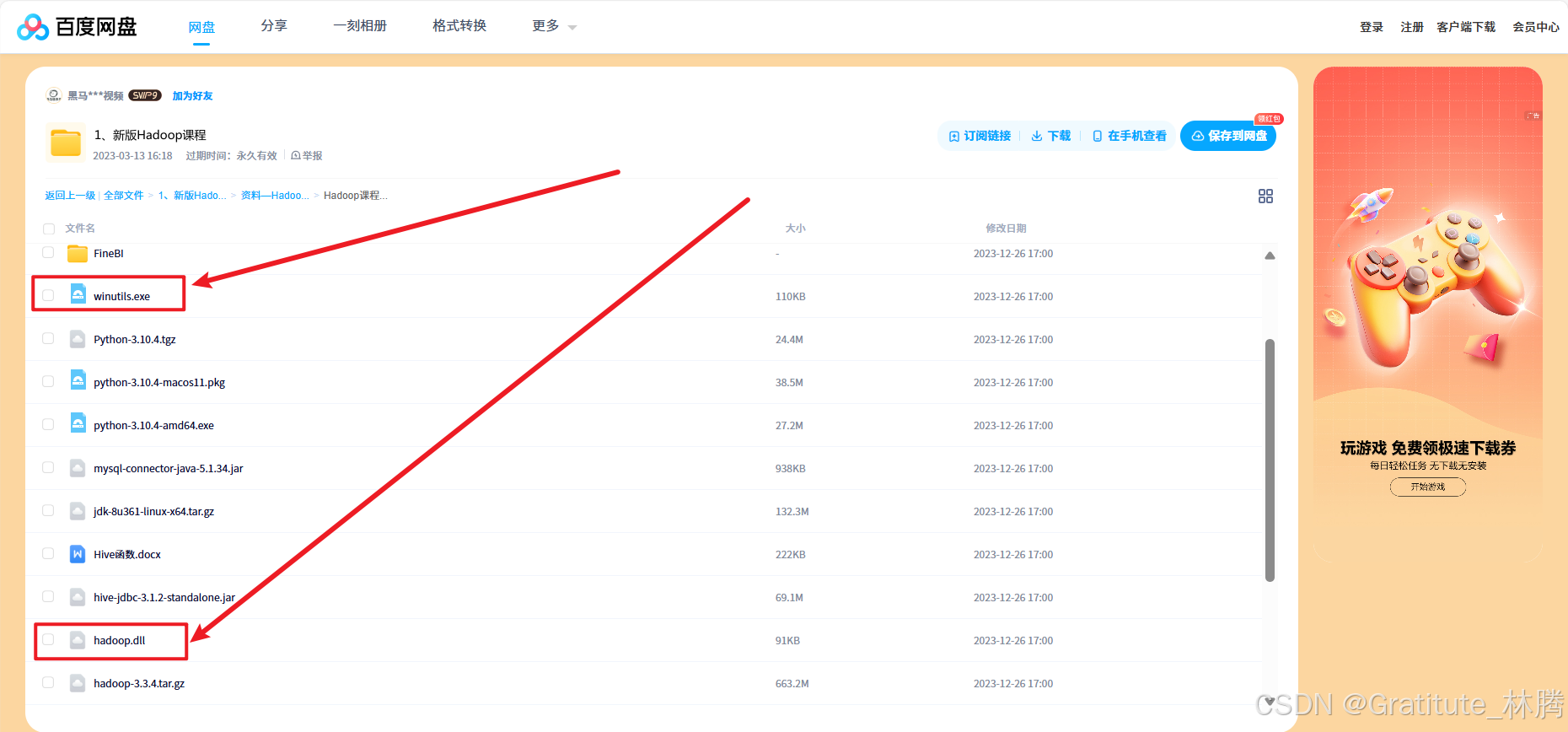Click 开始游戏 button in the ad
Screen dimensions: 1568x732
point(1428,487)
